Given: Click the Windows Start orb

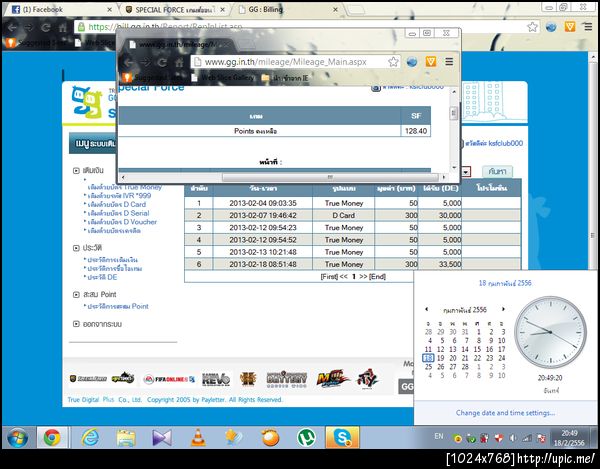Looking at the screenshot, I should coord(18,438).
